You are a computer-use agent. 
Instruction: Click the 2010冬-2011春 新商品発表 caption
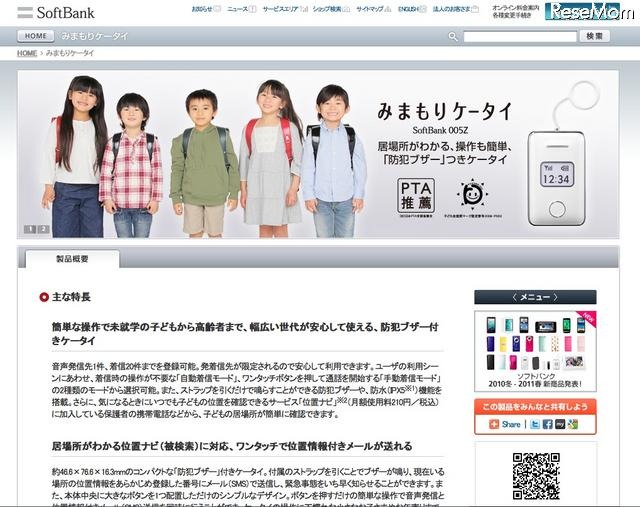coord(535,384)
